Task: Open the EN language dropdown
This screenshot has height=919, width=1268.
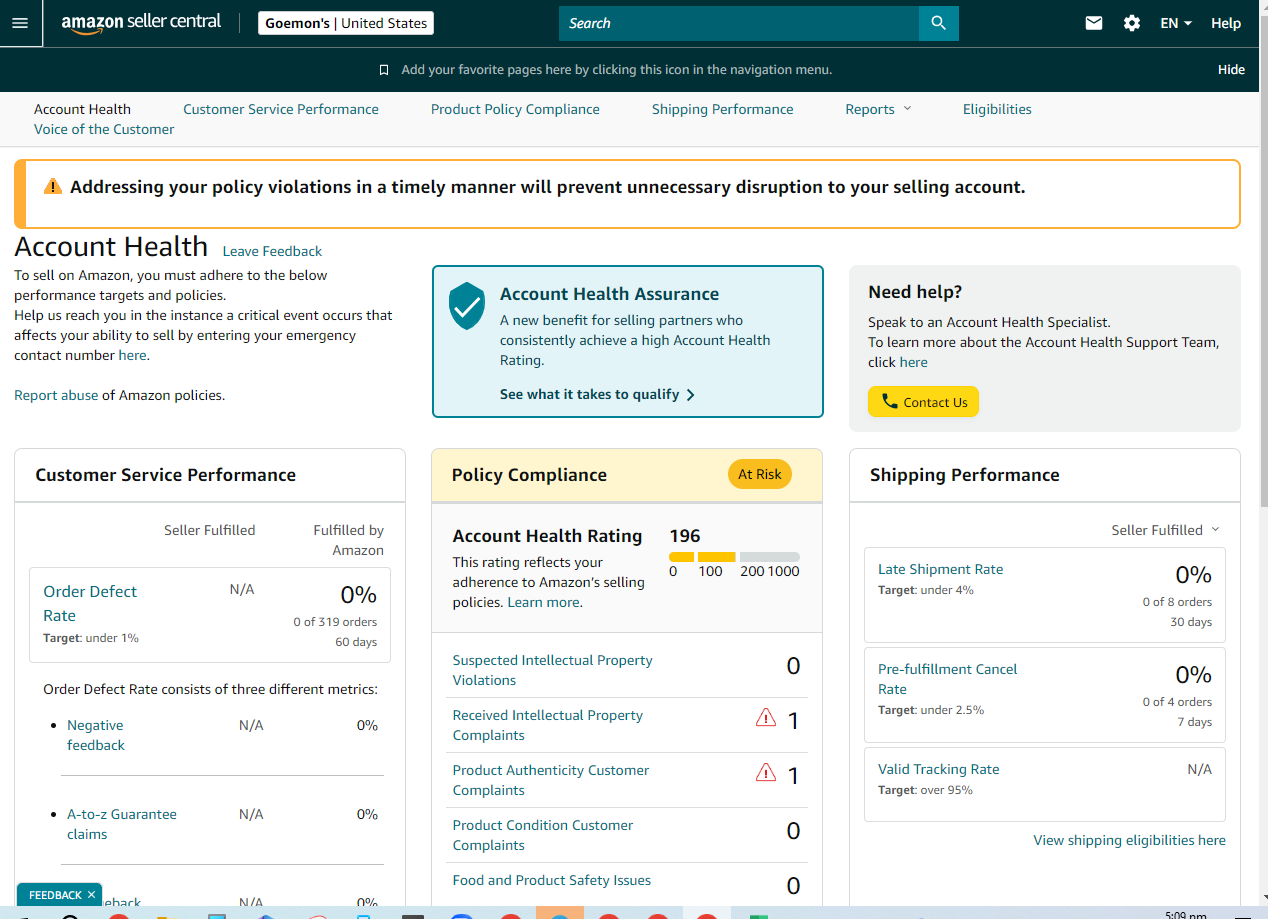Action: pyautogui.click(x=1176, y=23)
